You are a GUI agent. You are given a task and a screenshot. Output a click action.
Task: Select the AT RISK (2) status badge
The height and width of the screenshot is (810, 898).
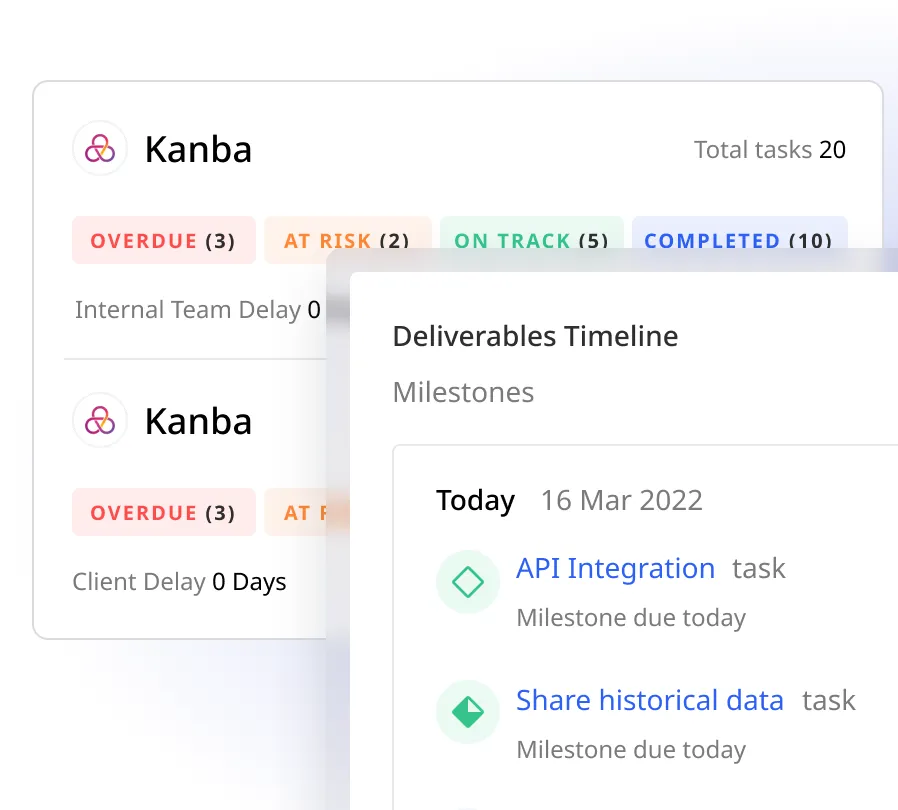tap(346, 241)
